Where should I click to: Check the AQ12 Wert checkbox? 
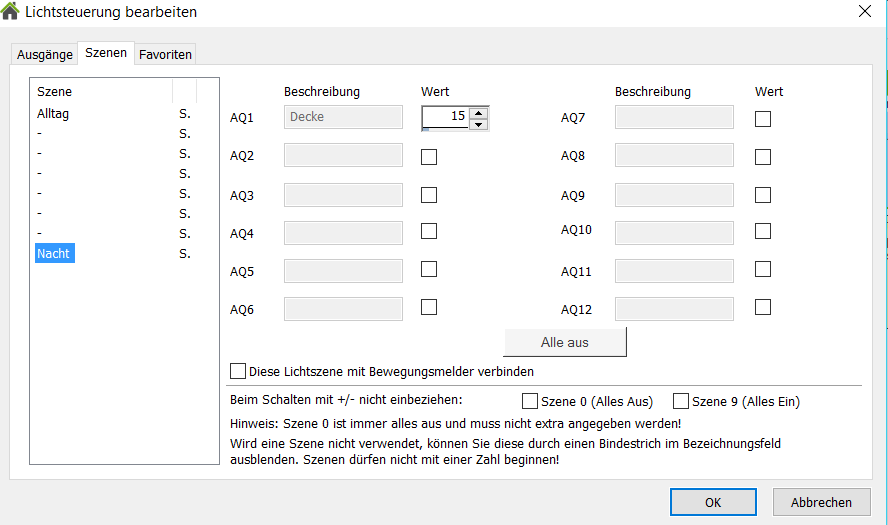pyautogui.click(x=763, y=307)
